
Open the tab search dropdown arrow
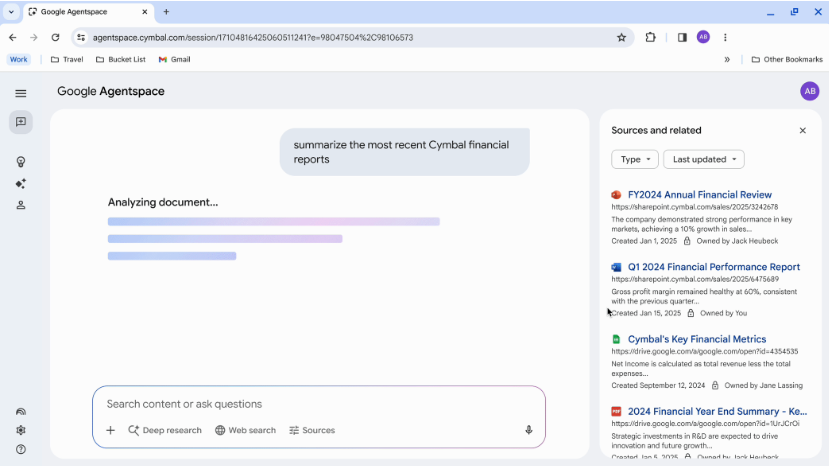click(11, 12)
